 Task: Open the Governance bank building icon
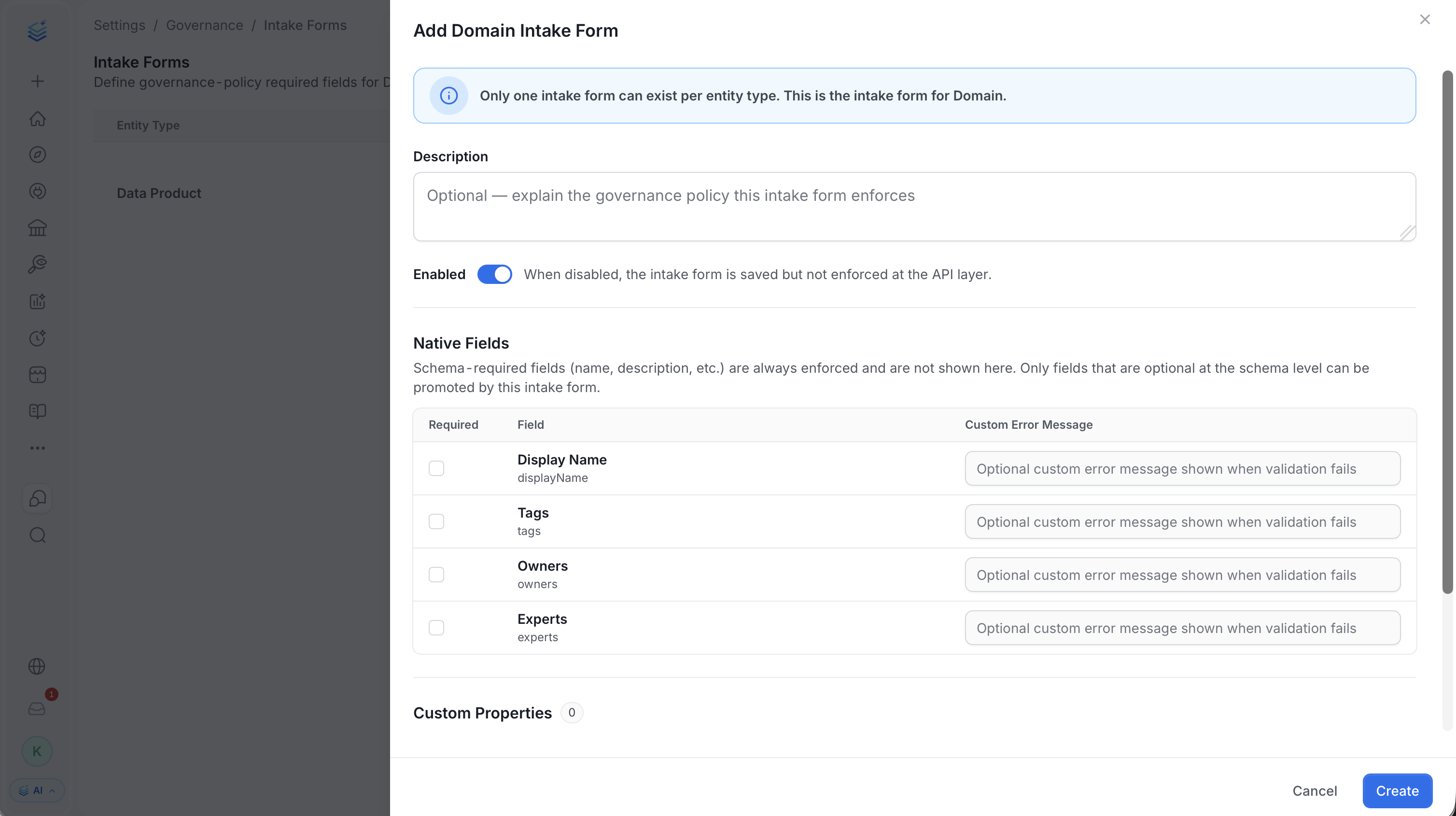click(x=37, y=228)
